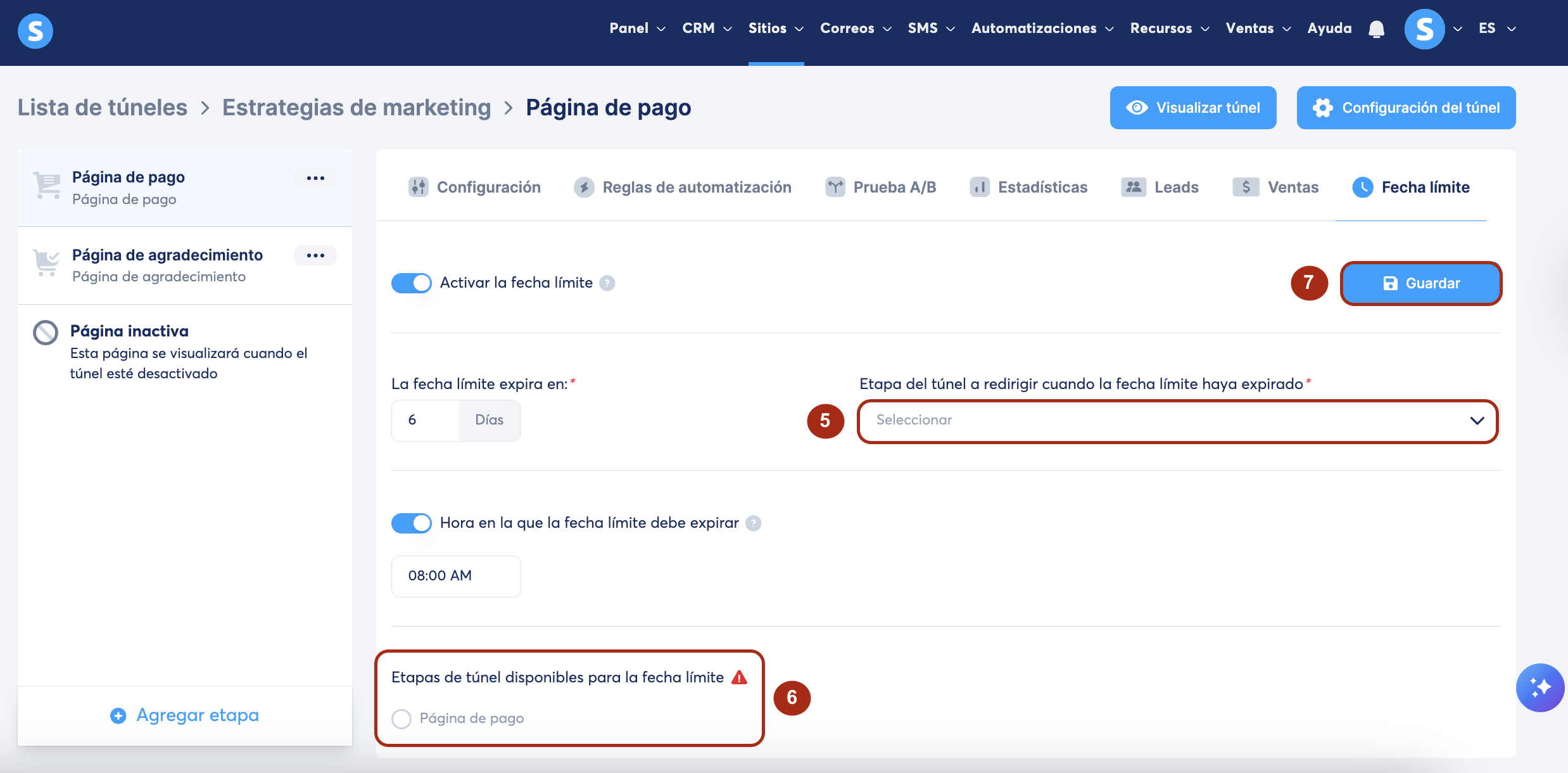
Task: Click the Visualizar túnel button
Action: (x=1193, y=108)
